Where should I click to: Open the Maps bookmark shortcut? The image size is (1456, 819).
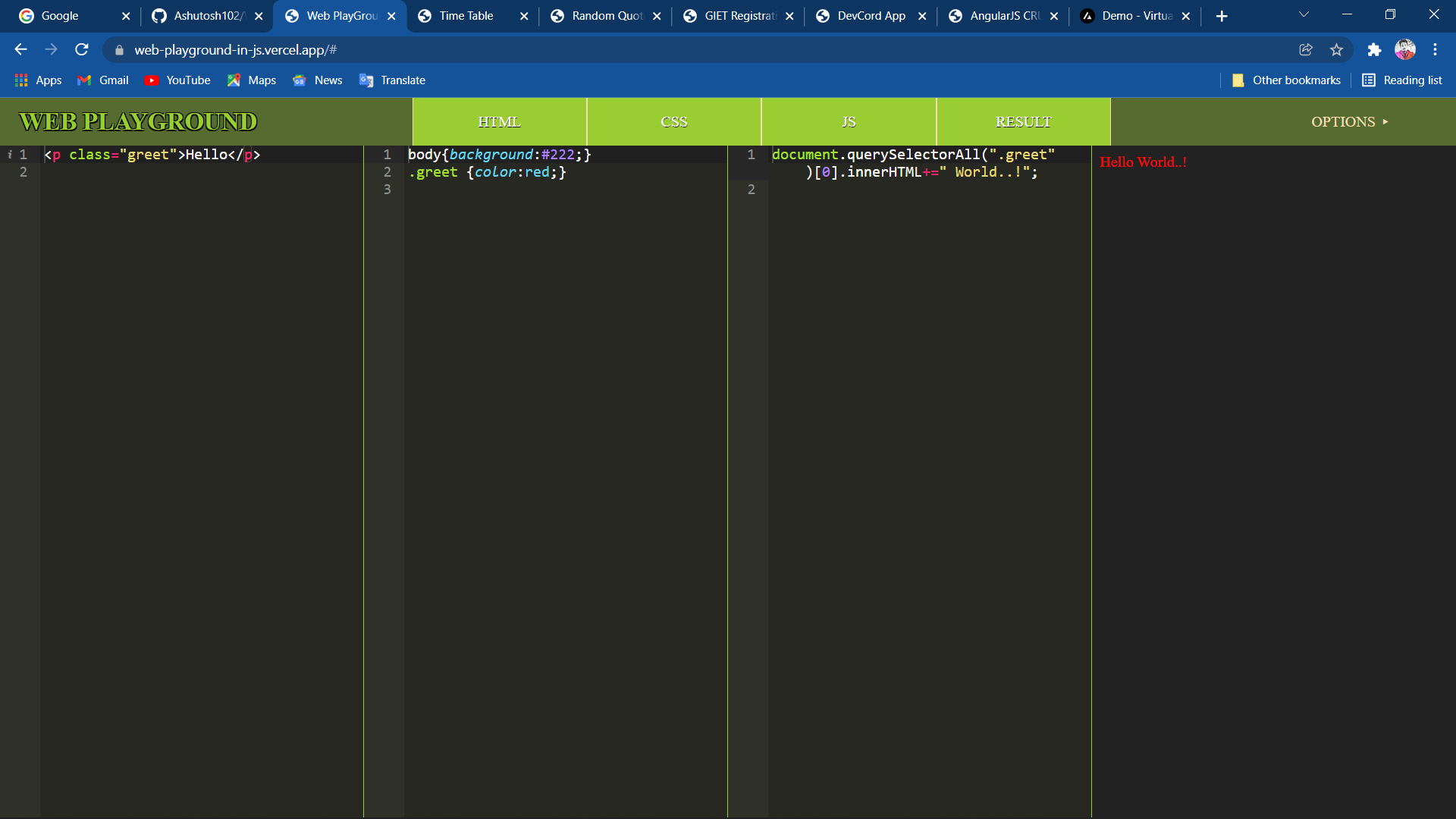click(251, 80)
